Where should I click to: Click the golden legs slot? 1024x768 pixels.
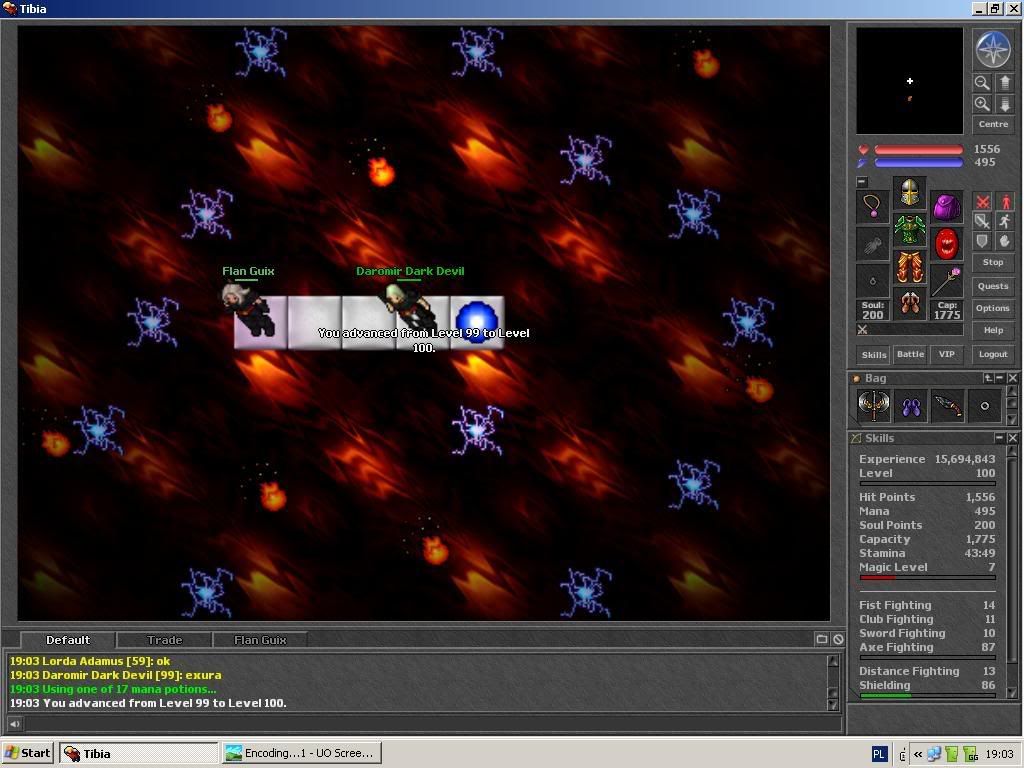[x=909, y=267]
